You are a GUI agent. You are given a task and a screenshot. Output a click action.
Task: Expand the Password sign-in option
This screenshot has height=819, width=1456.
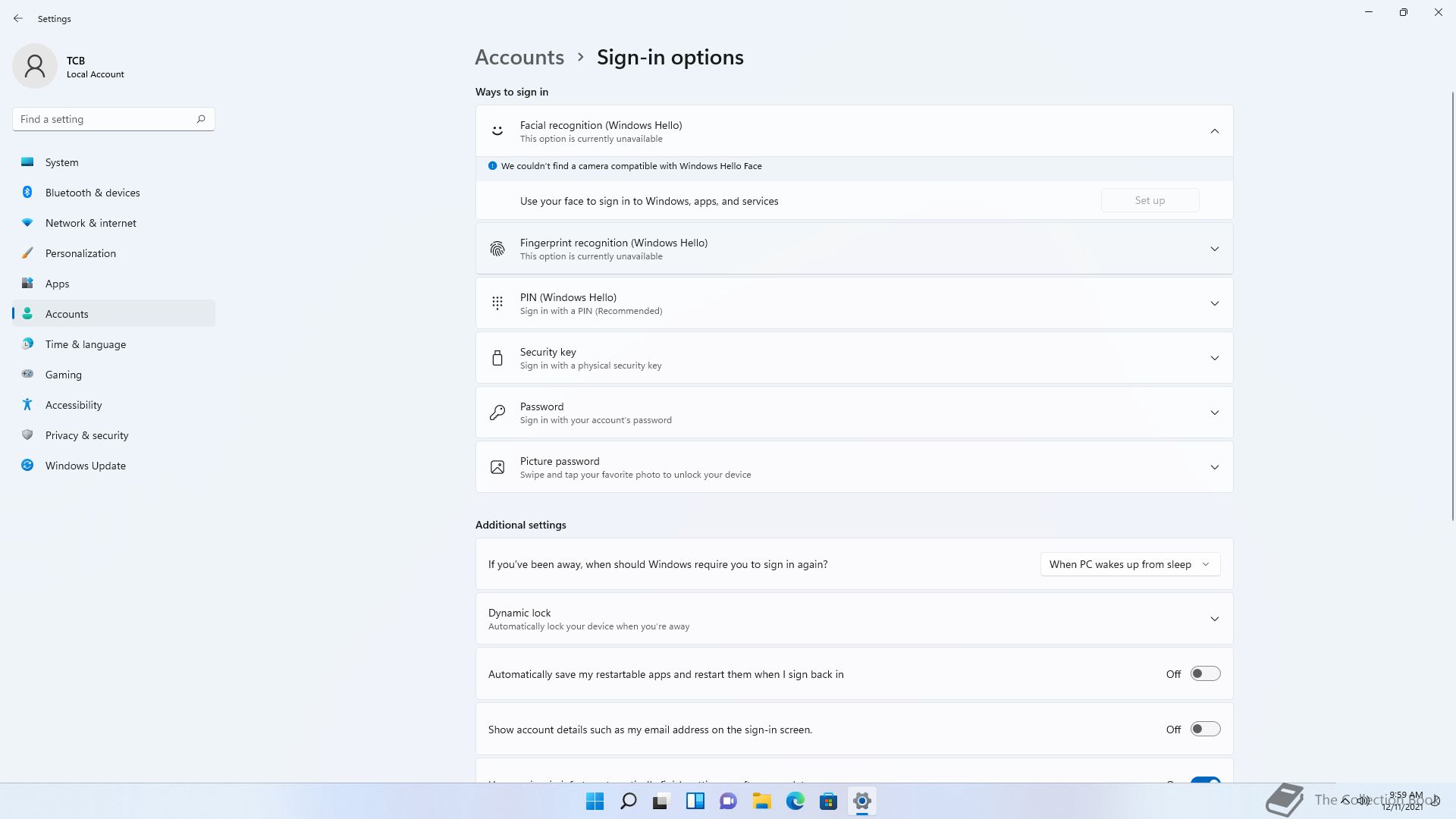click(1214, 413)
